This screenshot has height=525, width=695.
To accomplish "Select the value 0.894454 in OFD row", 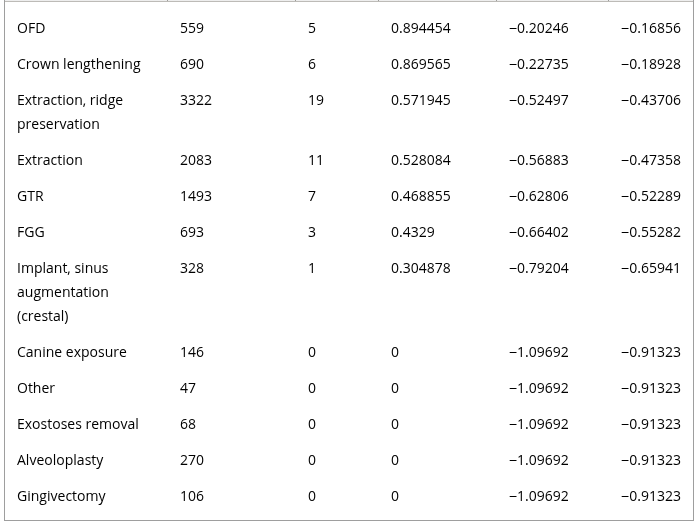I will pos(421,28).
